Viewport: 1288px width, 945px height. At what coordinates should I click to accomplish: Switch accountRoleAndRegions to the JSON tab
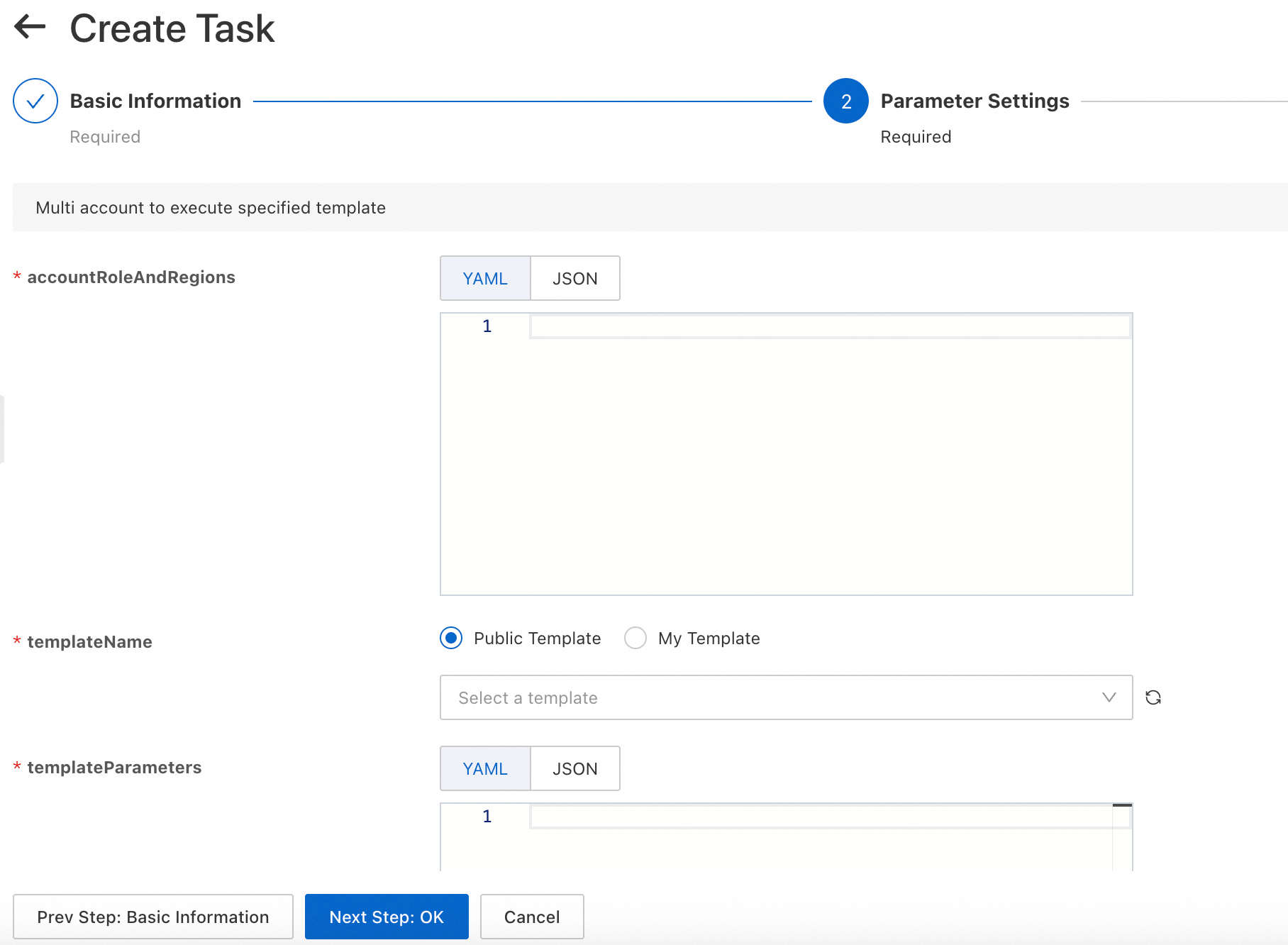574,279
